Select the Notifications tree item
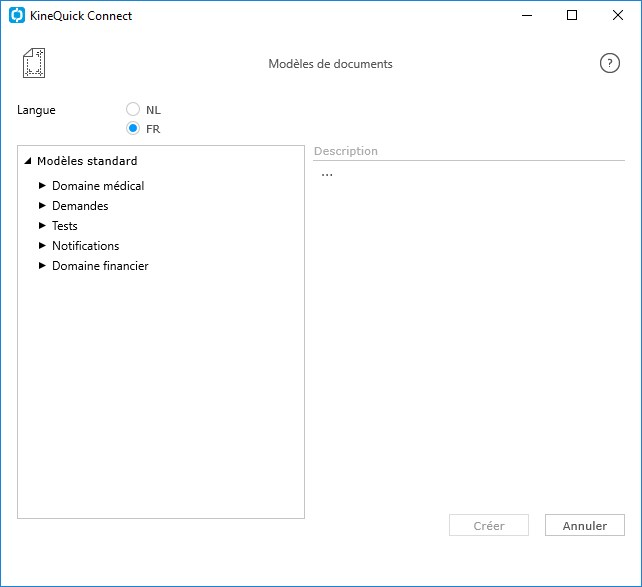This screenshot has height=587, width=642. coord(86,246)
